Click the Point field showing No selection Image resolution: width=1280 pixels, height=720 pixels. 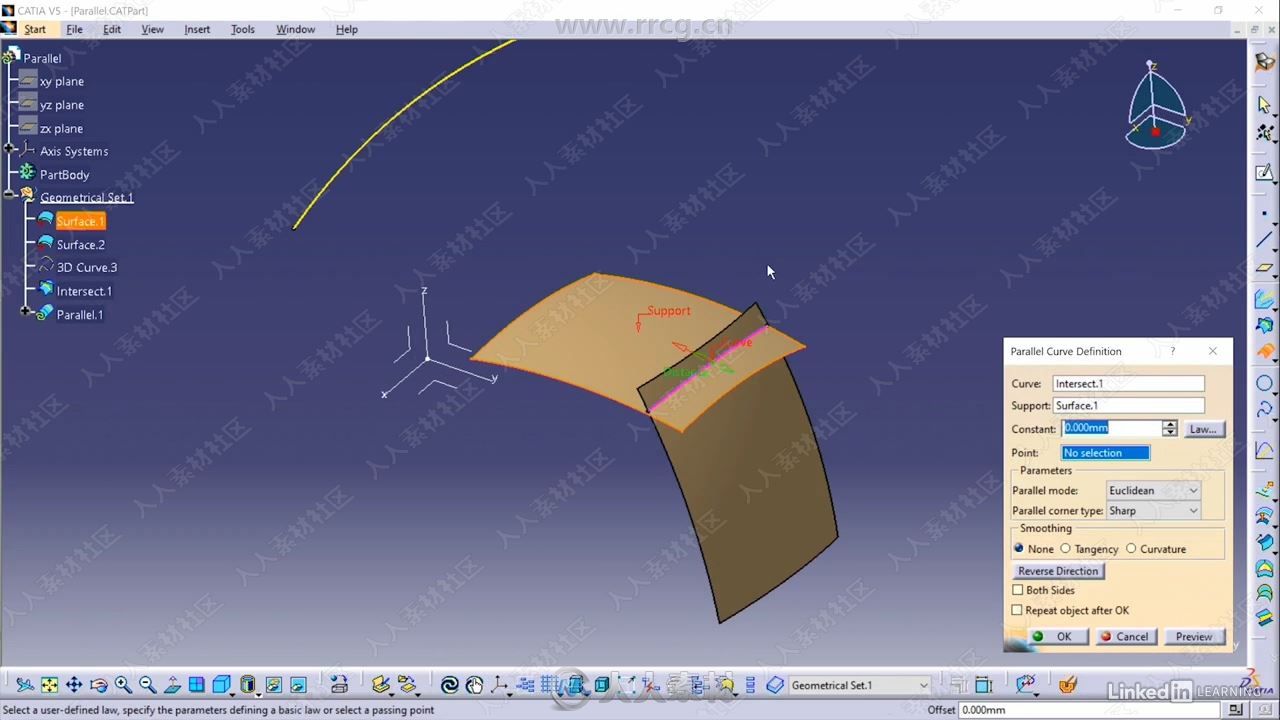pos(1105,453)
